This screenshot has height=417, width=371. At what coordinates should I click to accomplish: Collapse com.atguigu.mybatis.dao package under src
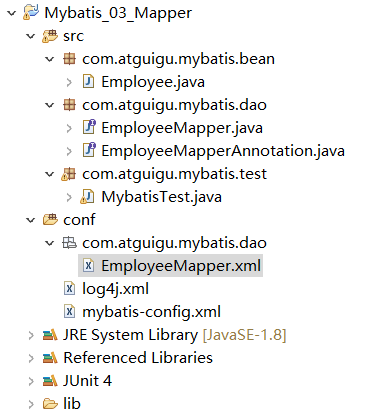50,105
